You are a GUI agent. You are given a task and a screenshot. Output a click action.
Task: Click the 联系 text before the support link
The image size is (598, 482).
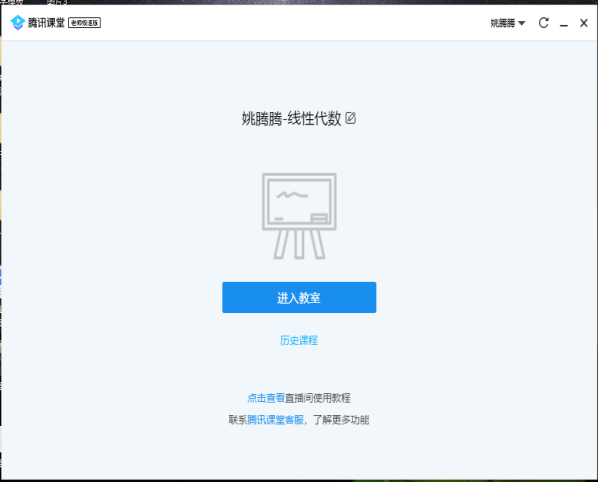(x=238, y=420)
